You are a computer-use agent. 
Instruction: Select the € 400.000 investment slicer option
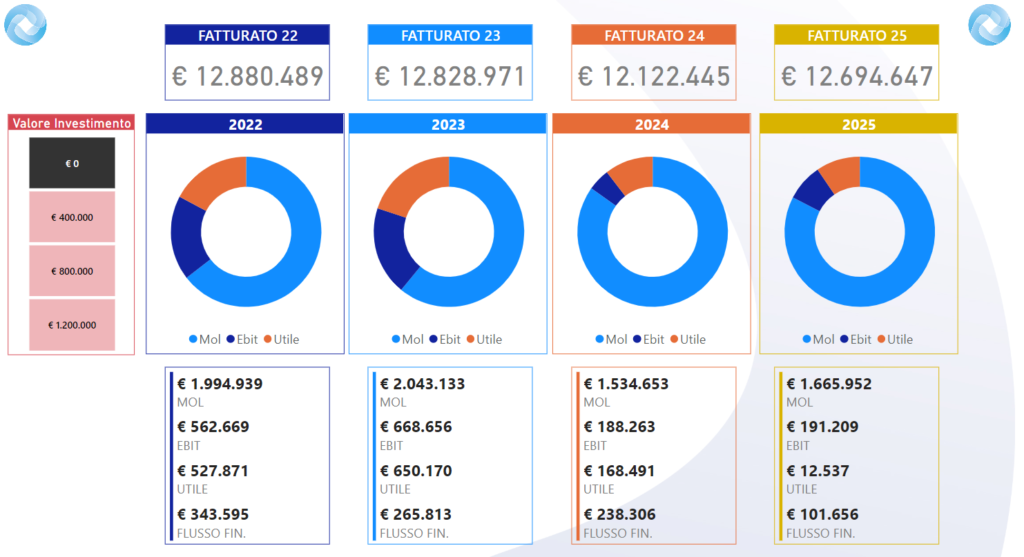tap(72, 217)
